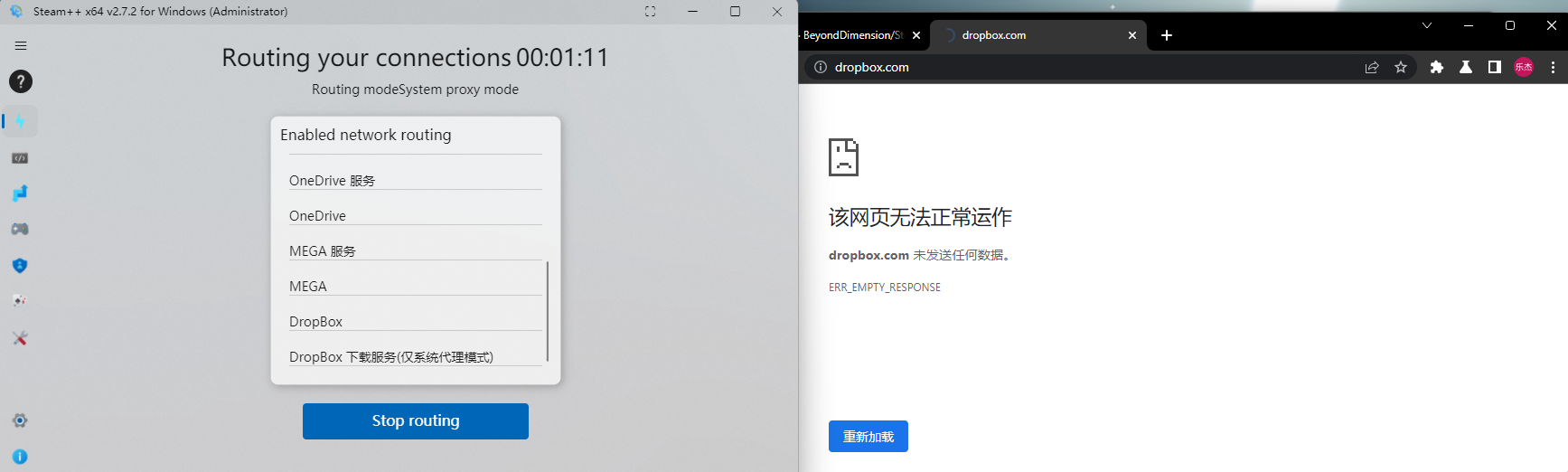Select the 'MEGA 服务' routing entry
The width and height of the screenshot is (1568, 472).
(416, 251)
